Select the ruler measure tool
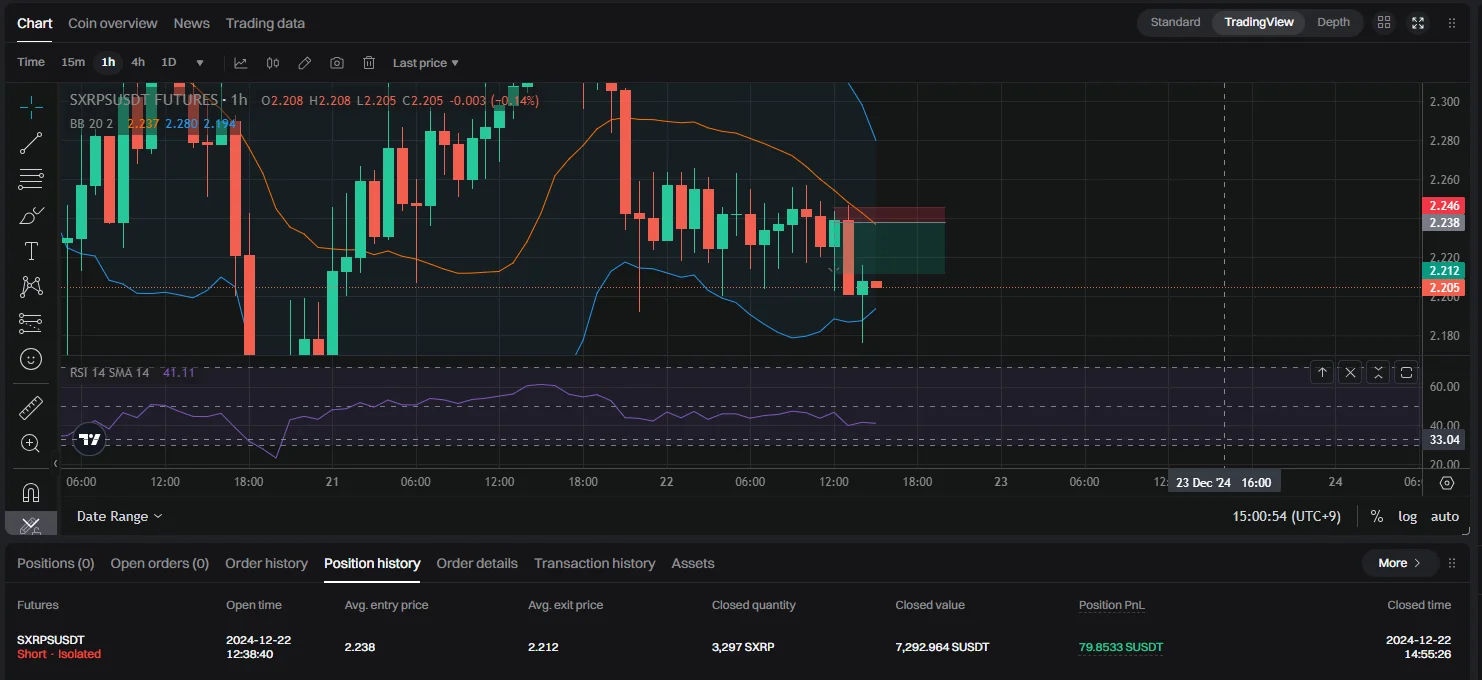The width and height of the screenshot is (1482, 680). click(31, 407)
